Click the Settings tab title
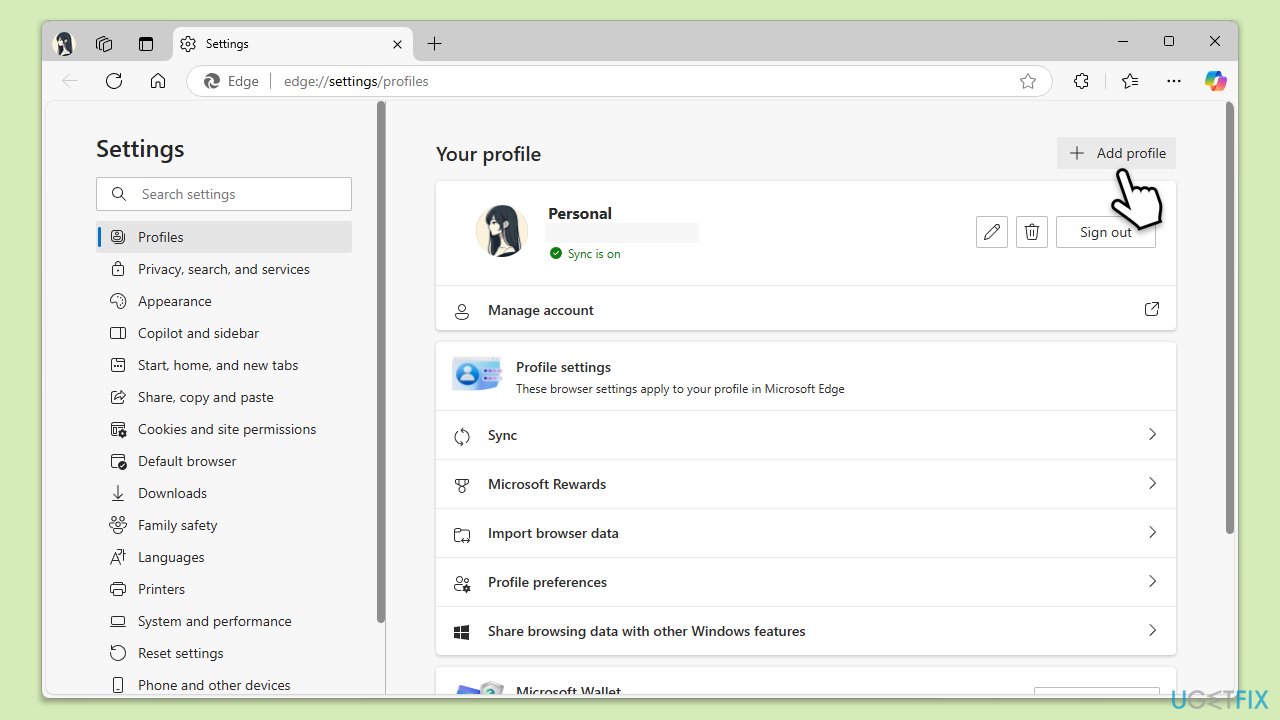This screenshot has width=1280, height=720. coord(227,44)
